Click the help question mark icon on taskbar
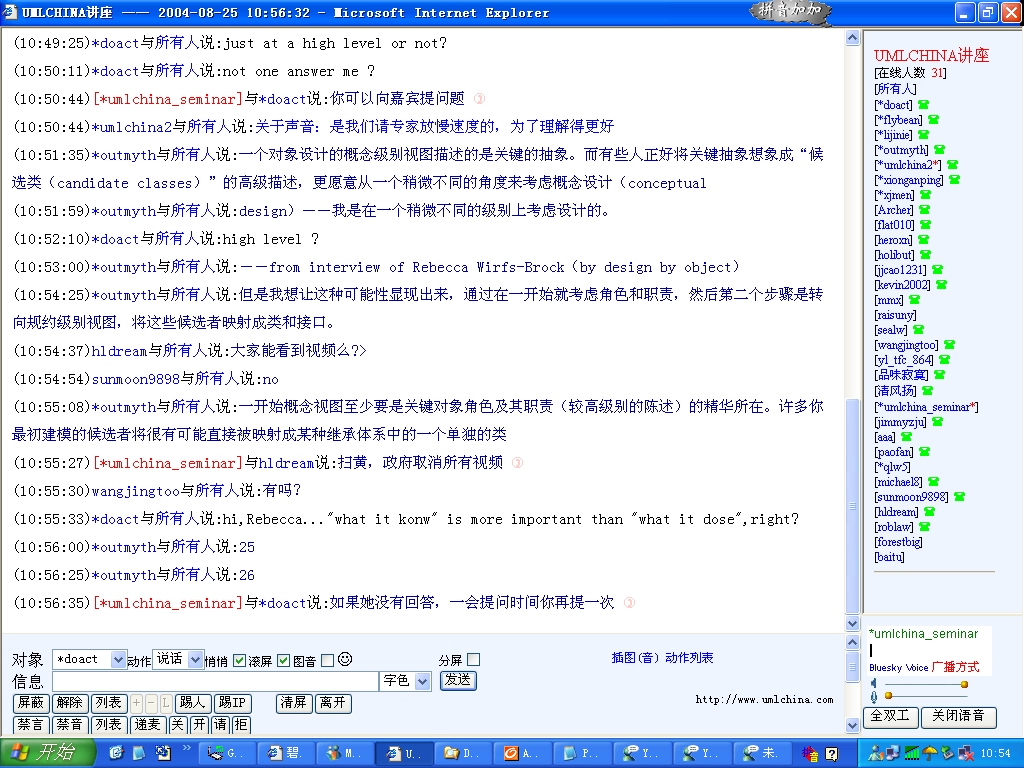Viewport: 1024px width, 768px height. pos(831,754)
